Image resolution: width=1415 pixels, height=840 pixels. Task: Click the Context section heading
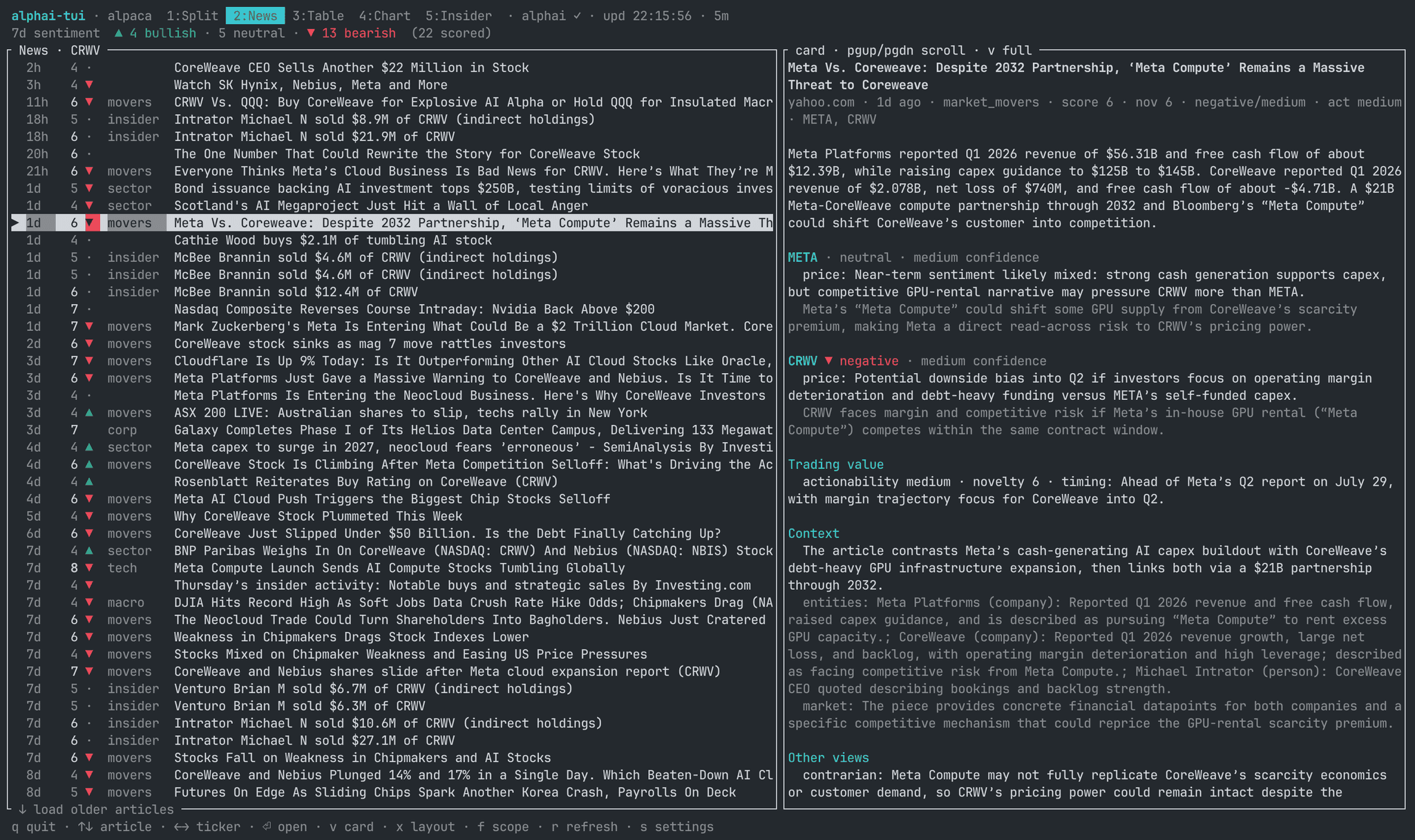814,534
